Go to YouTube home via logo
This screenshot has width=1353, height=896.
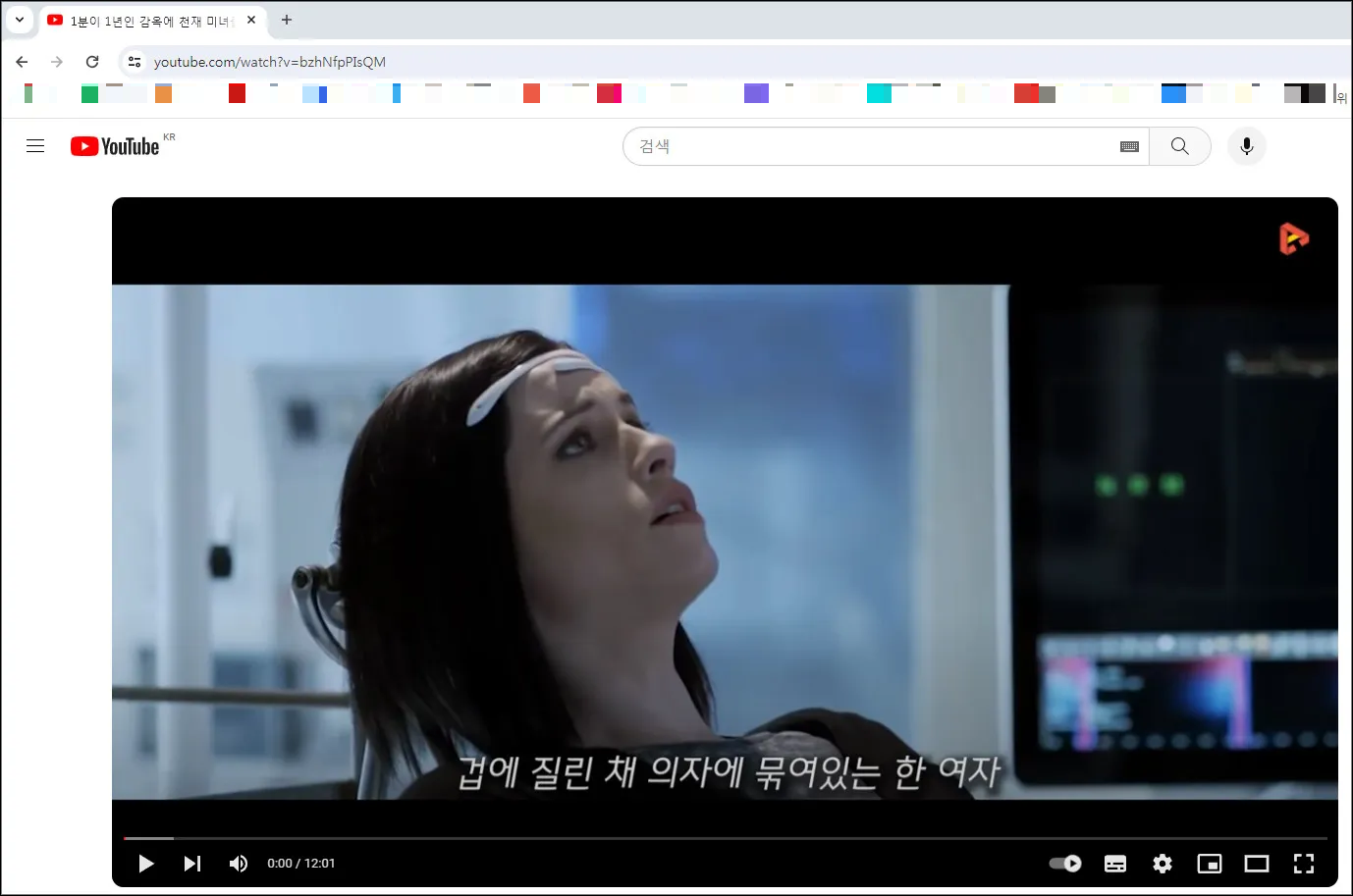[x=115, y=146]
